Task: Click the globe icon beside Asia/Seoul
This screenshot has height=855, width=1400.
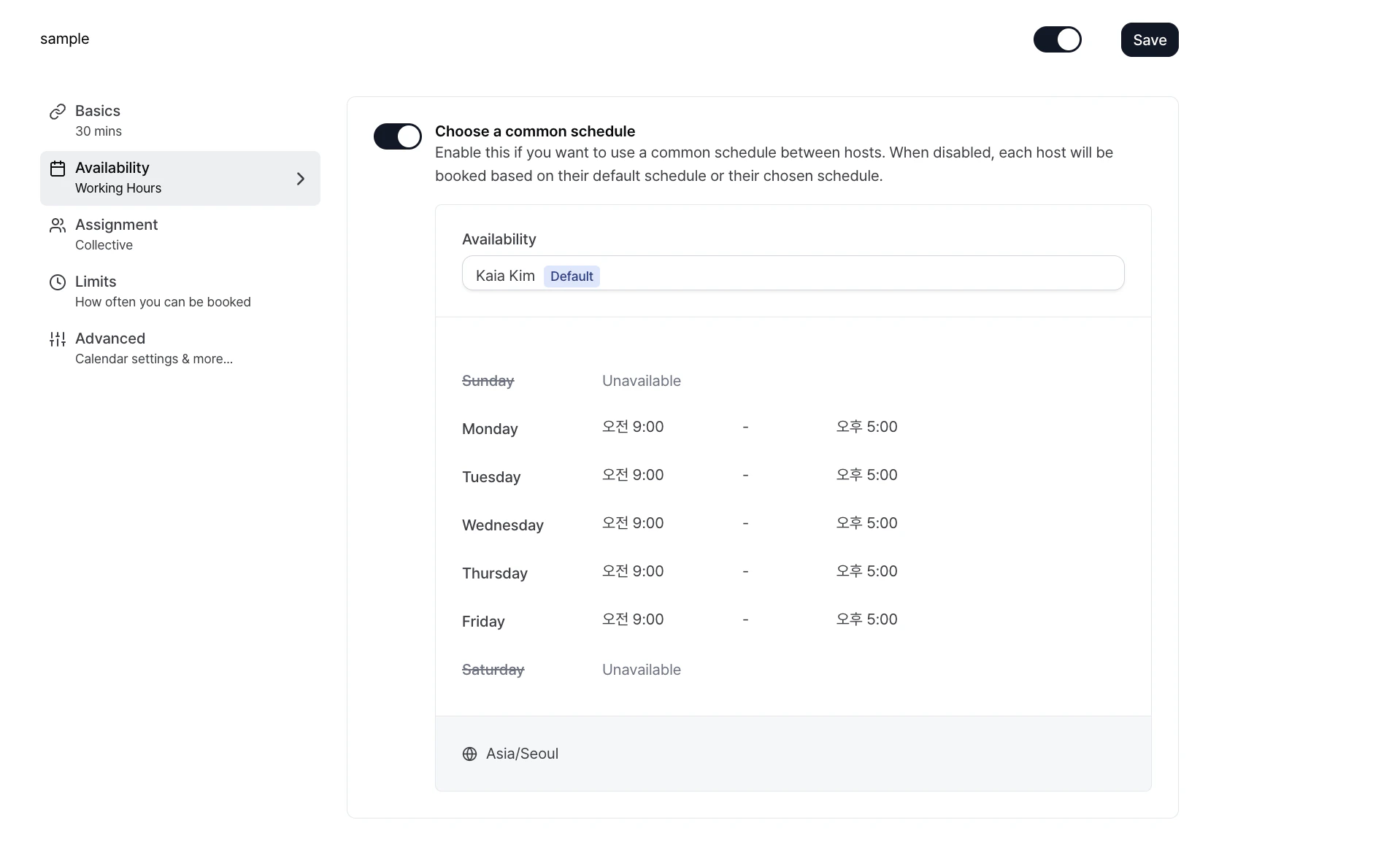Action: pos(470,754)
